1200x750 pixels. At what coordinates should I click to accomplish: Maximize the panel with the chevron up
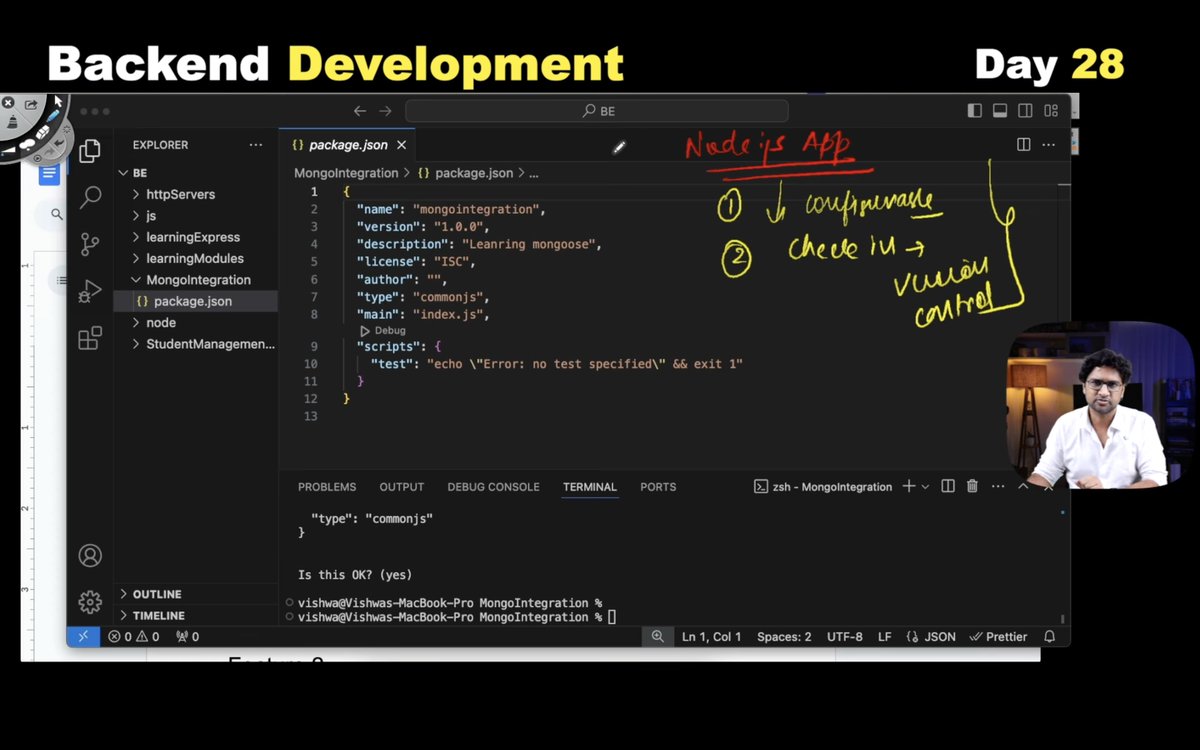(x=1023, y=486)
